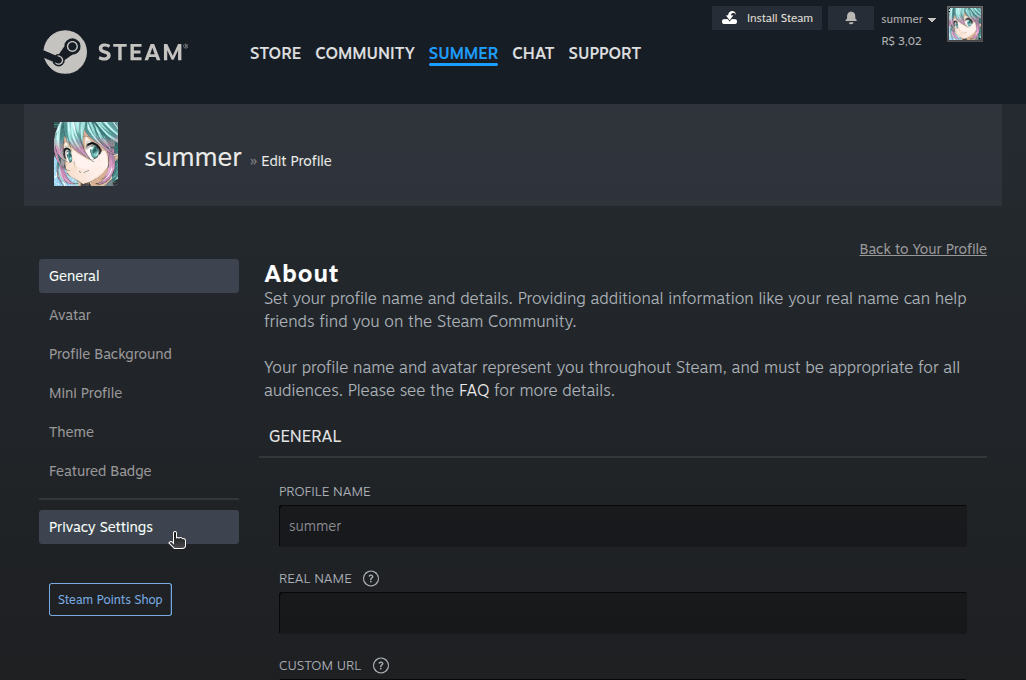1026x680 pixels.
Task: Open SUPPORT from the top navigation
Action: [604, 54]
